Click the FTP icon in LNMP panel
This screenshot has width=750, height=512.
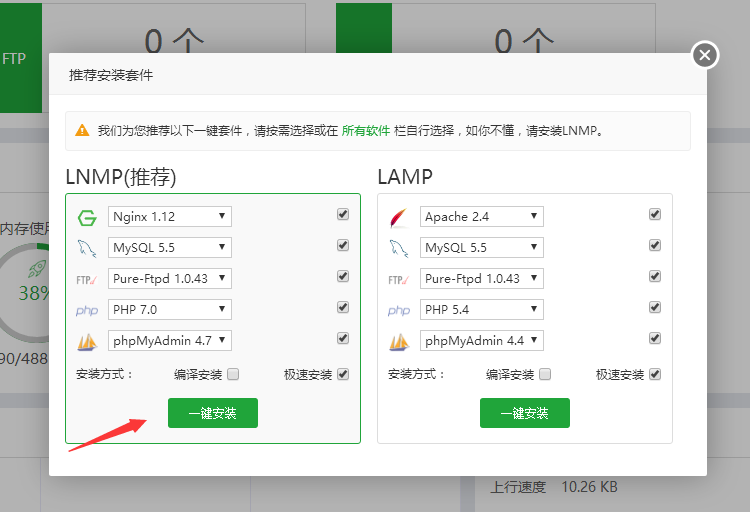87,280
